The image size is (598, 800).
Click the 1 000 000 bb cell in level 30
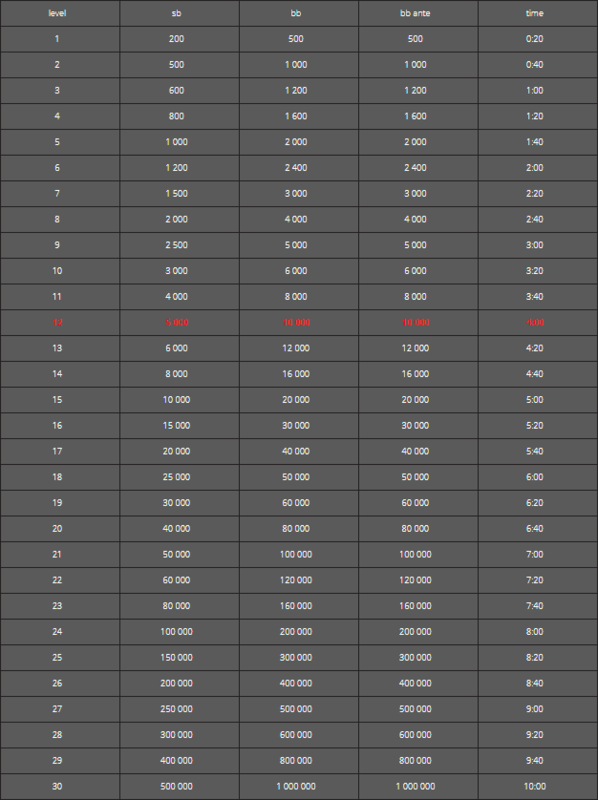pos(296,786)
